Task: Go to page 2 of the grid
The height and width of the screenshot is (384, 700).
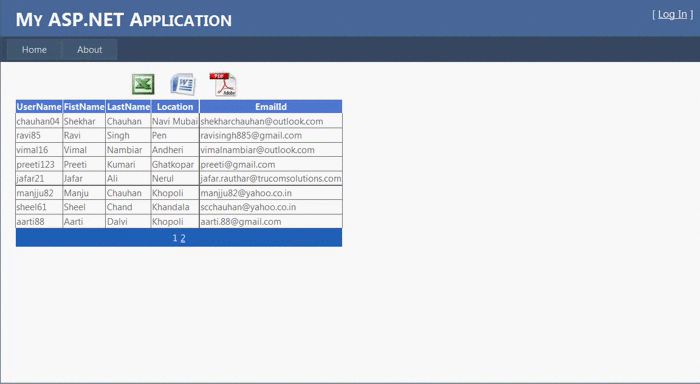Action: pyautogui.click(x=183, y=238)
